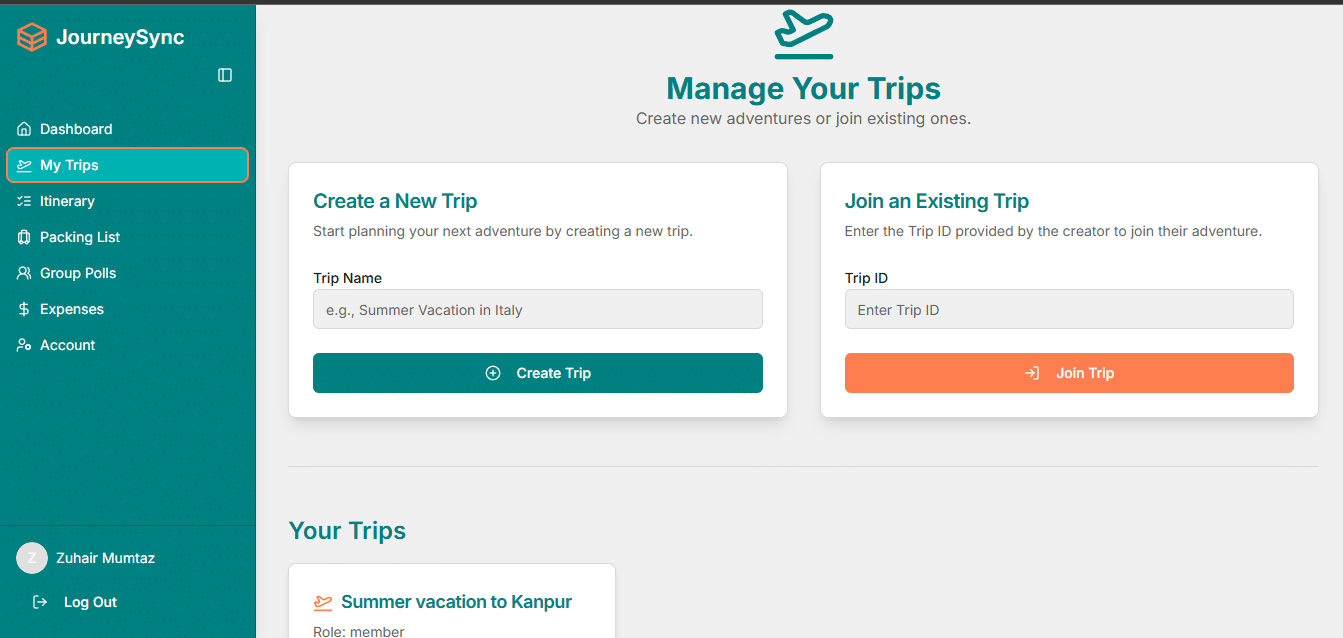
Task: Click the Enter Trip ID field
Action: point(1068,310)
